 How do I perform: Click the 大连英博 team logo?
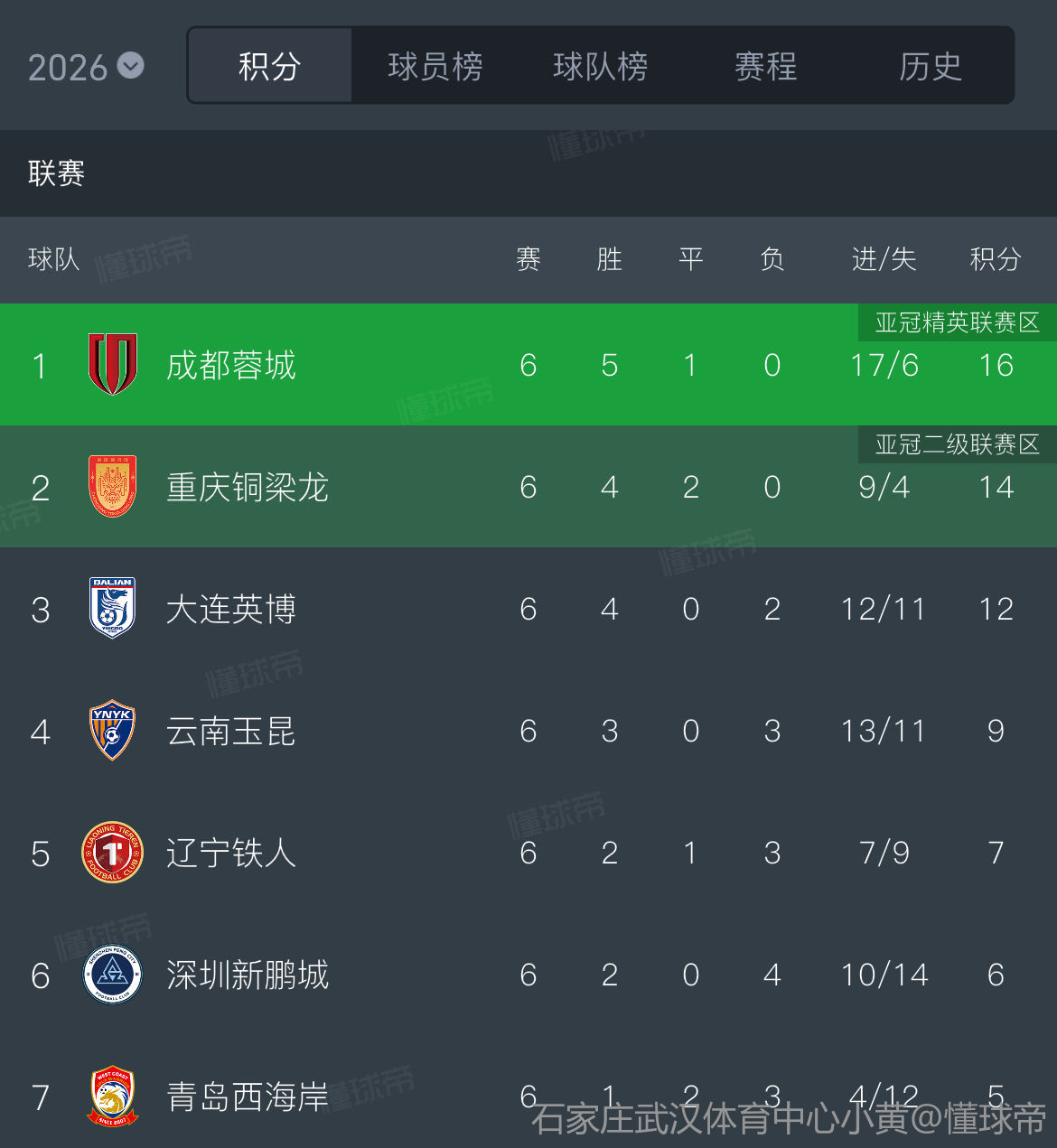click(113, 608)
